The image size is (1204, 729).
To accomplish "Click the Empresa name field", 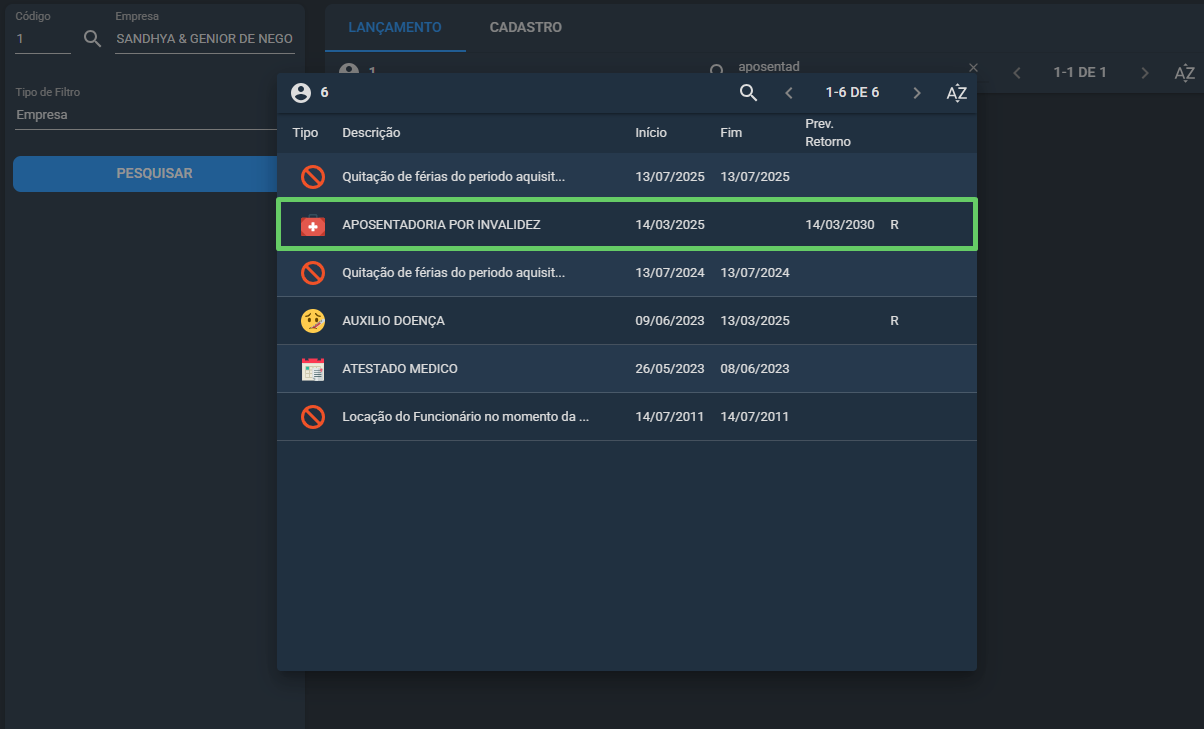I will [205, 39].
